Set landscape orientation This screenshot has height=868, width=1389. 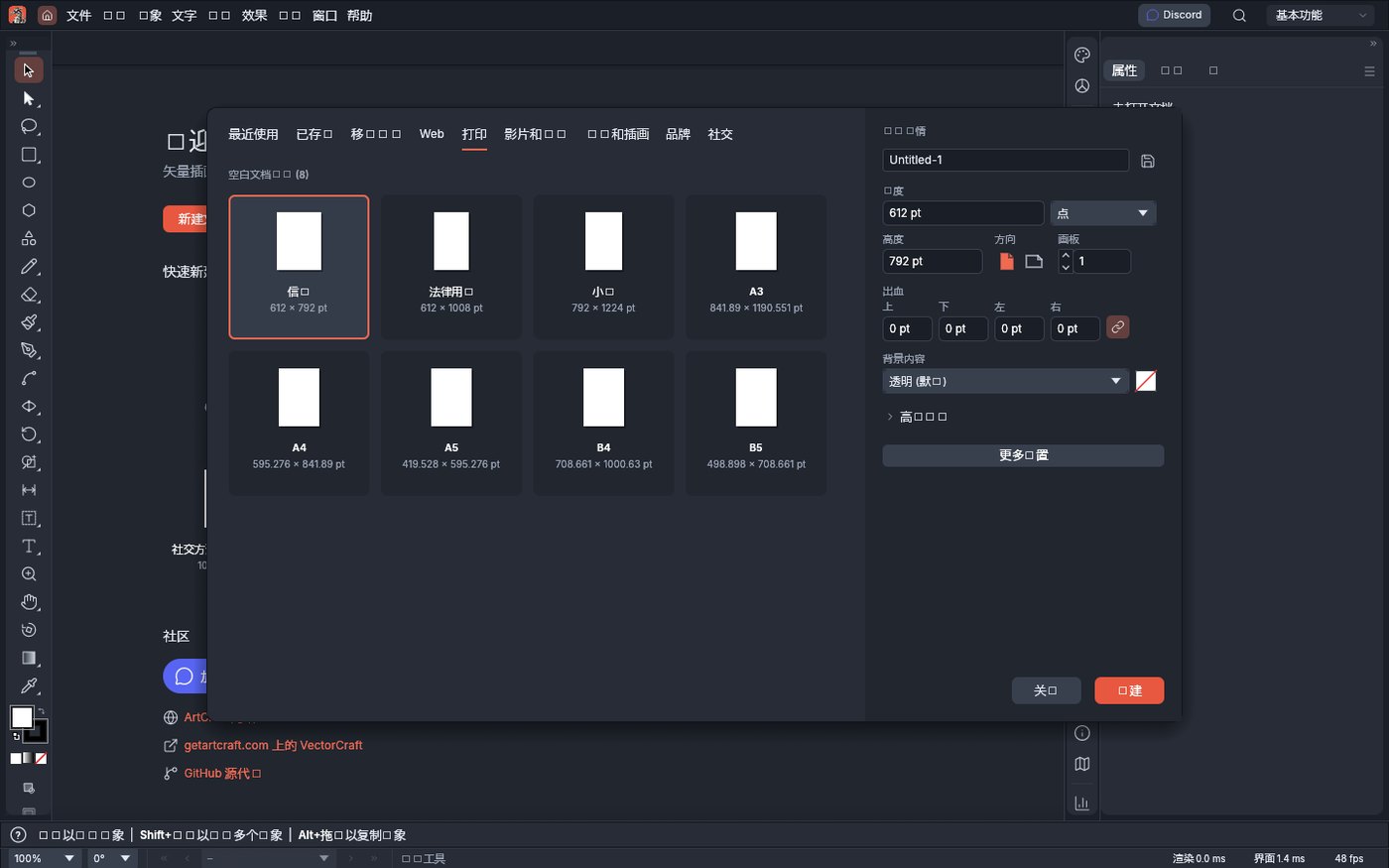point(1034,261)
